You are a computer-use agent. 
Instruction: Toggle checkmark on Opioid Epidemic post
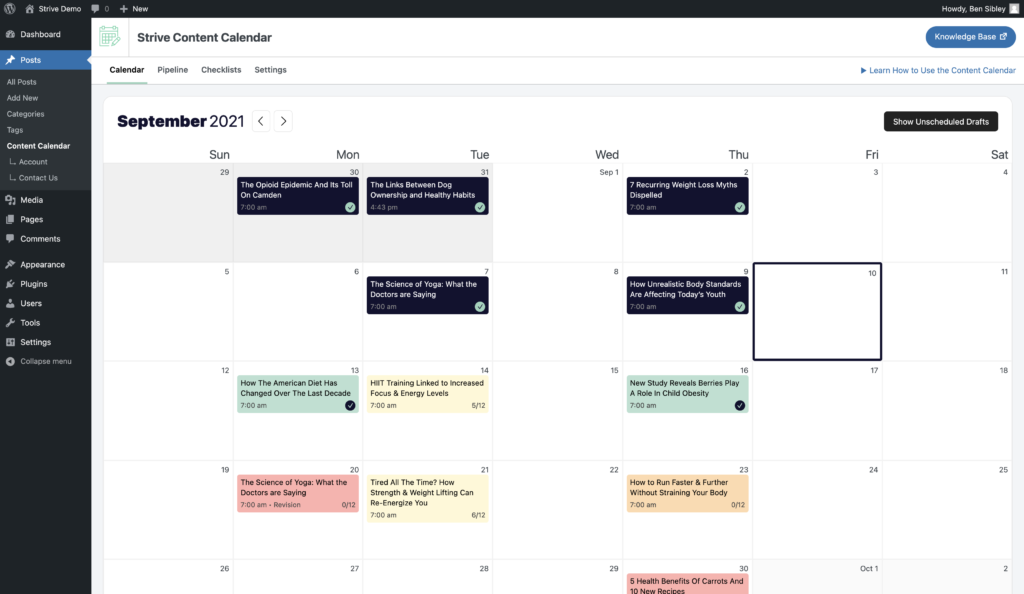point(350,207)
